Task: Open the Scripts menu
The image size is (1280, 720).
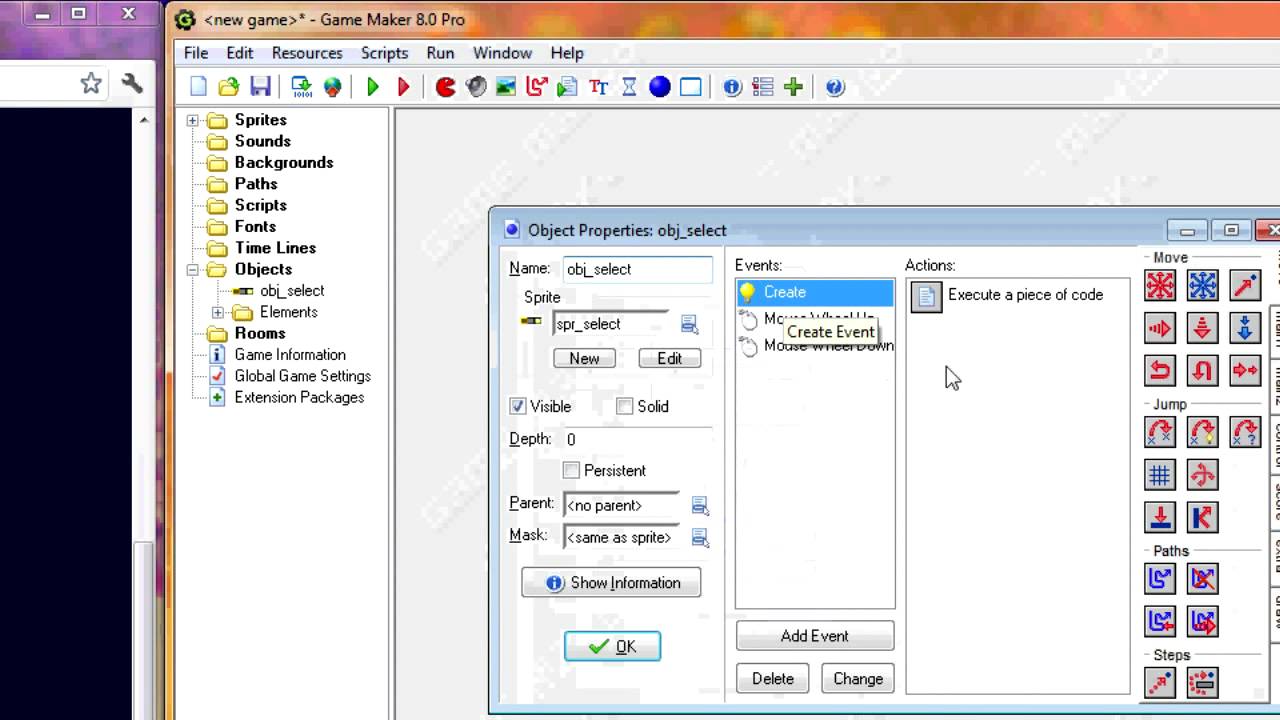Action: point(384,53)
